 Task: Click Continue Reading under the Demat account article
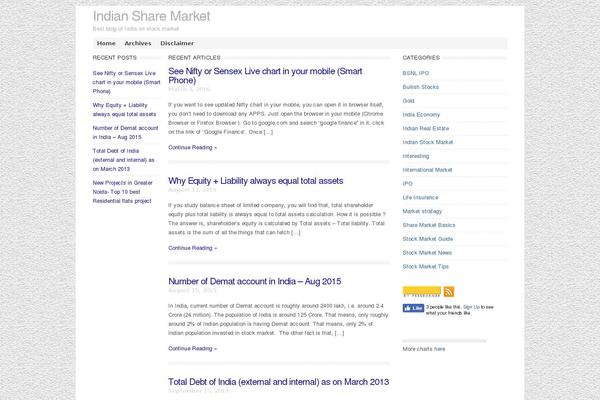pos(192,348)
